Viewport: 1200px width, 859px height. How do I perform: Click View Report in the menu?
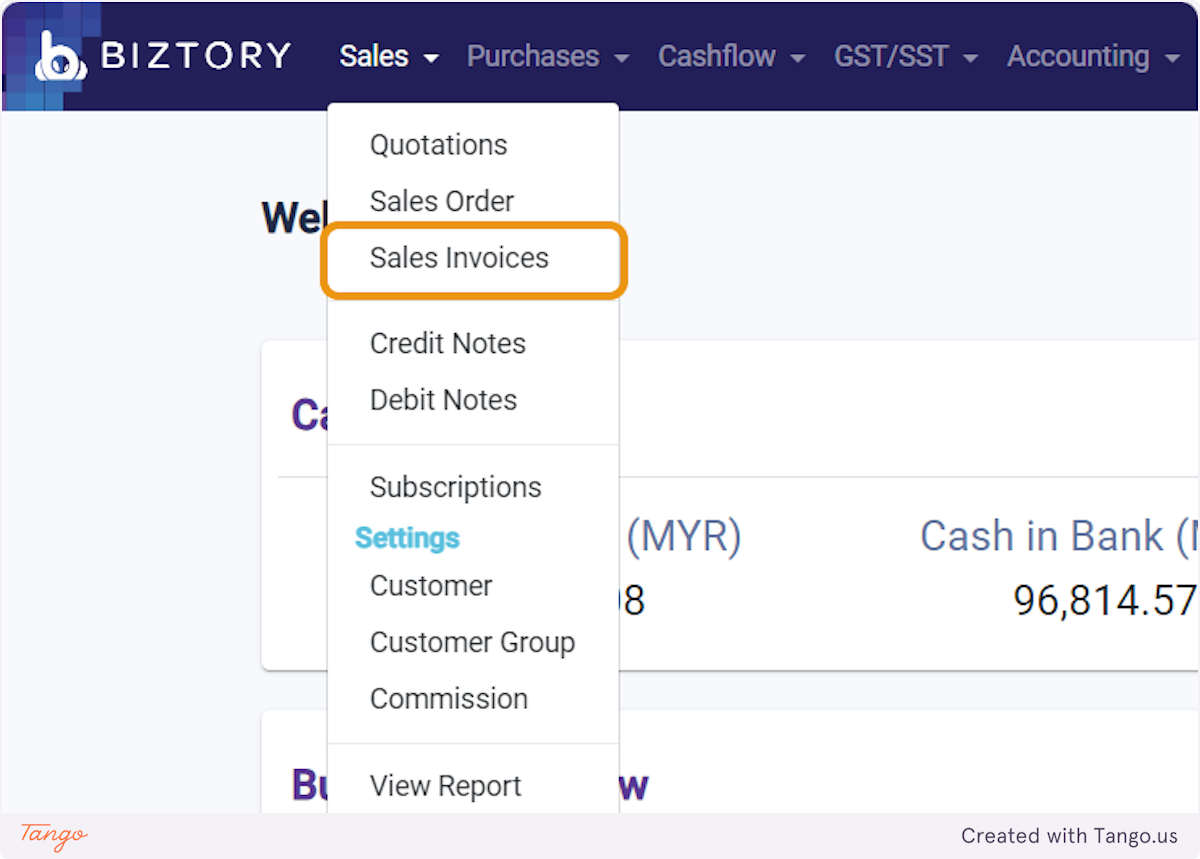tap(445, 786)
